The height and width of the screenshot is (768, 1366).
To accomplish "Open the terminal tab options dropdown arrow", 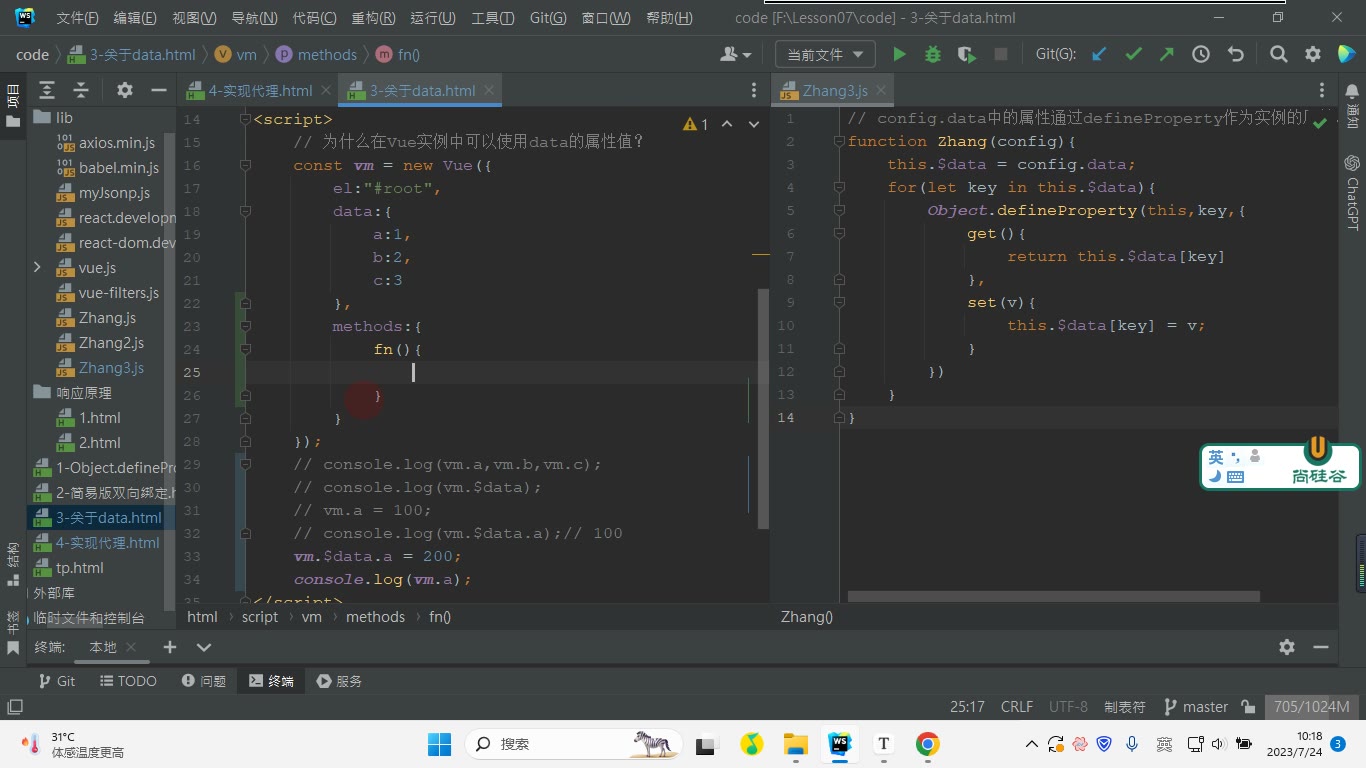I will click(204, 647).
